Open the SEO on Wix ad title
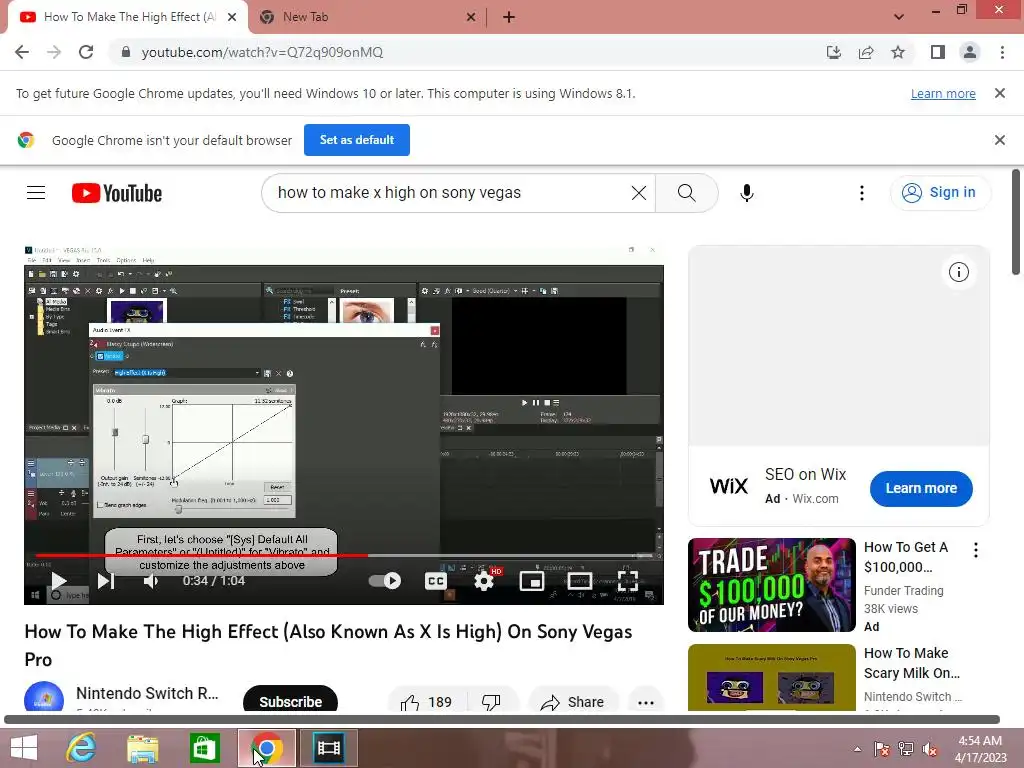1024x768 pixels. (x=805, y=474)
